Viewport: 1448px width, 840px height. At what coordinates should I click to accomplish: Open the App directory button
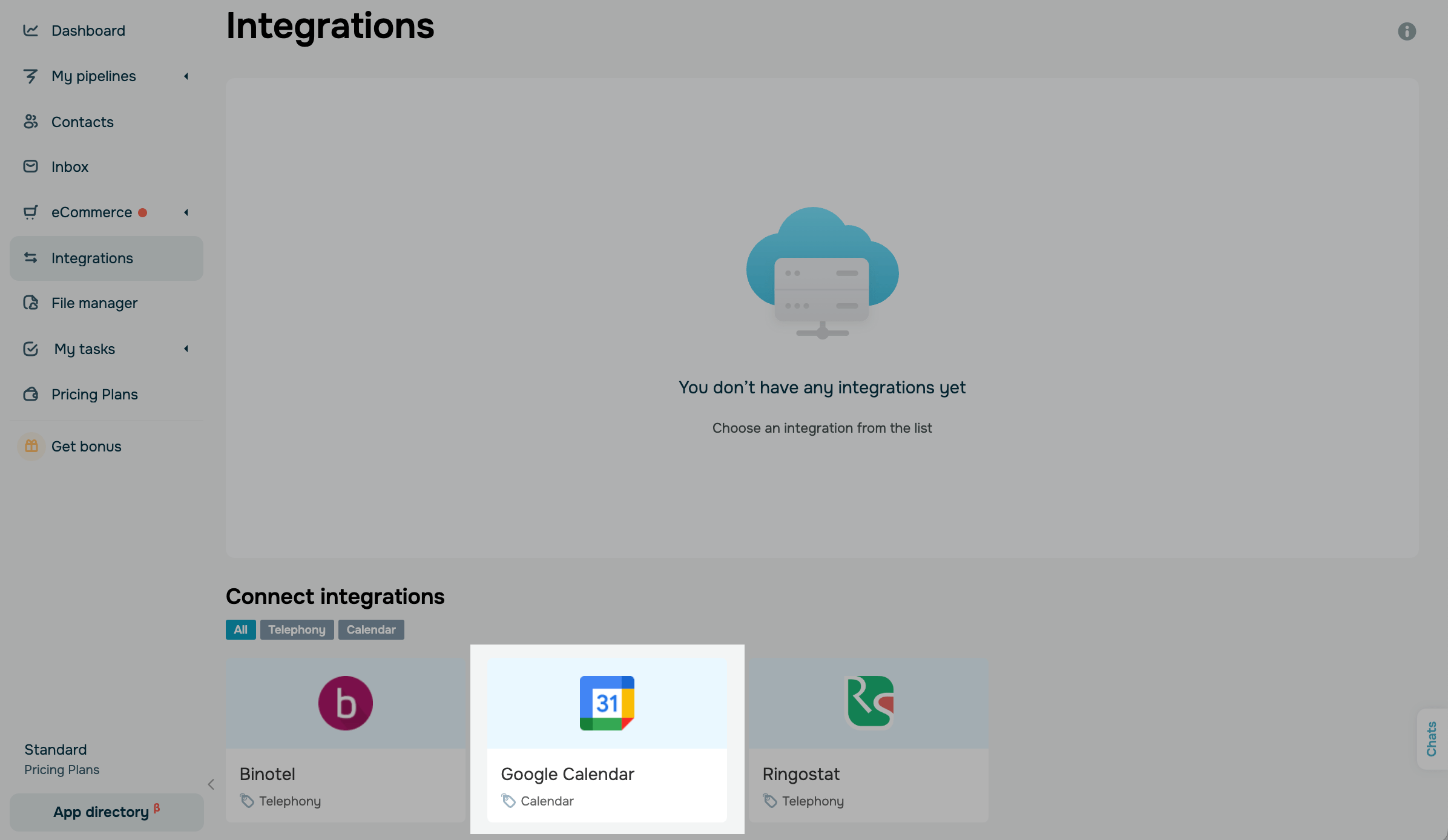pos(107,812)
